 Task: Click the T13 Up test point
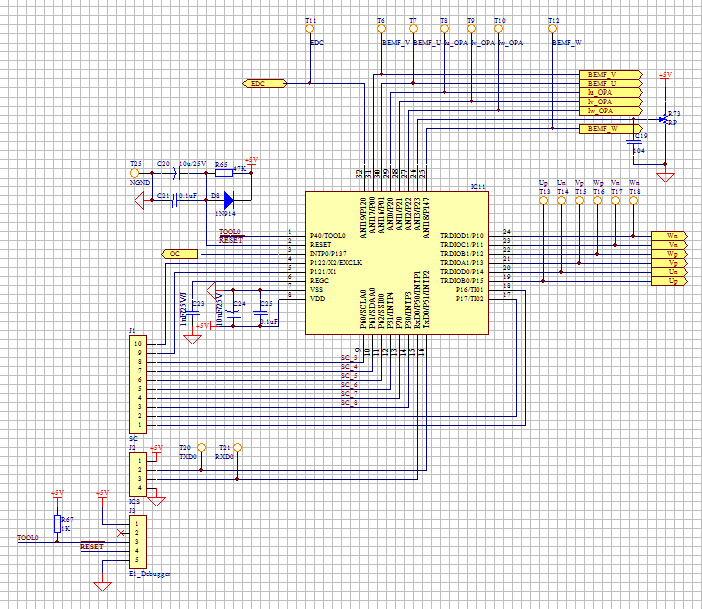click(543, 200)
